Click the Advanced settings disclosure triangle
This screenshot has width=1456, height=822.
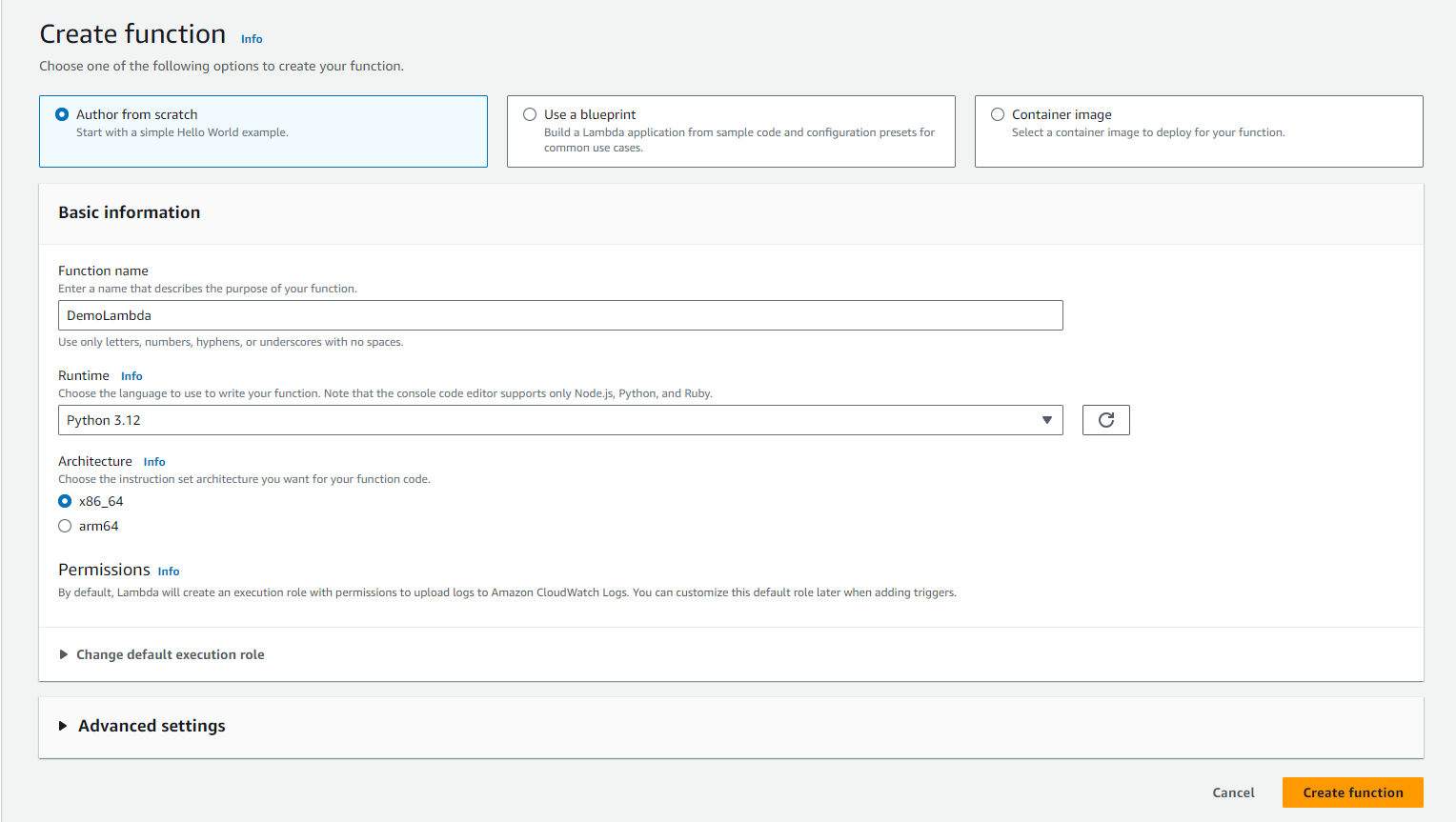tap(63, 726)
